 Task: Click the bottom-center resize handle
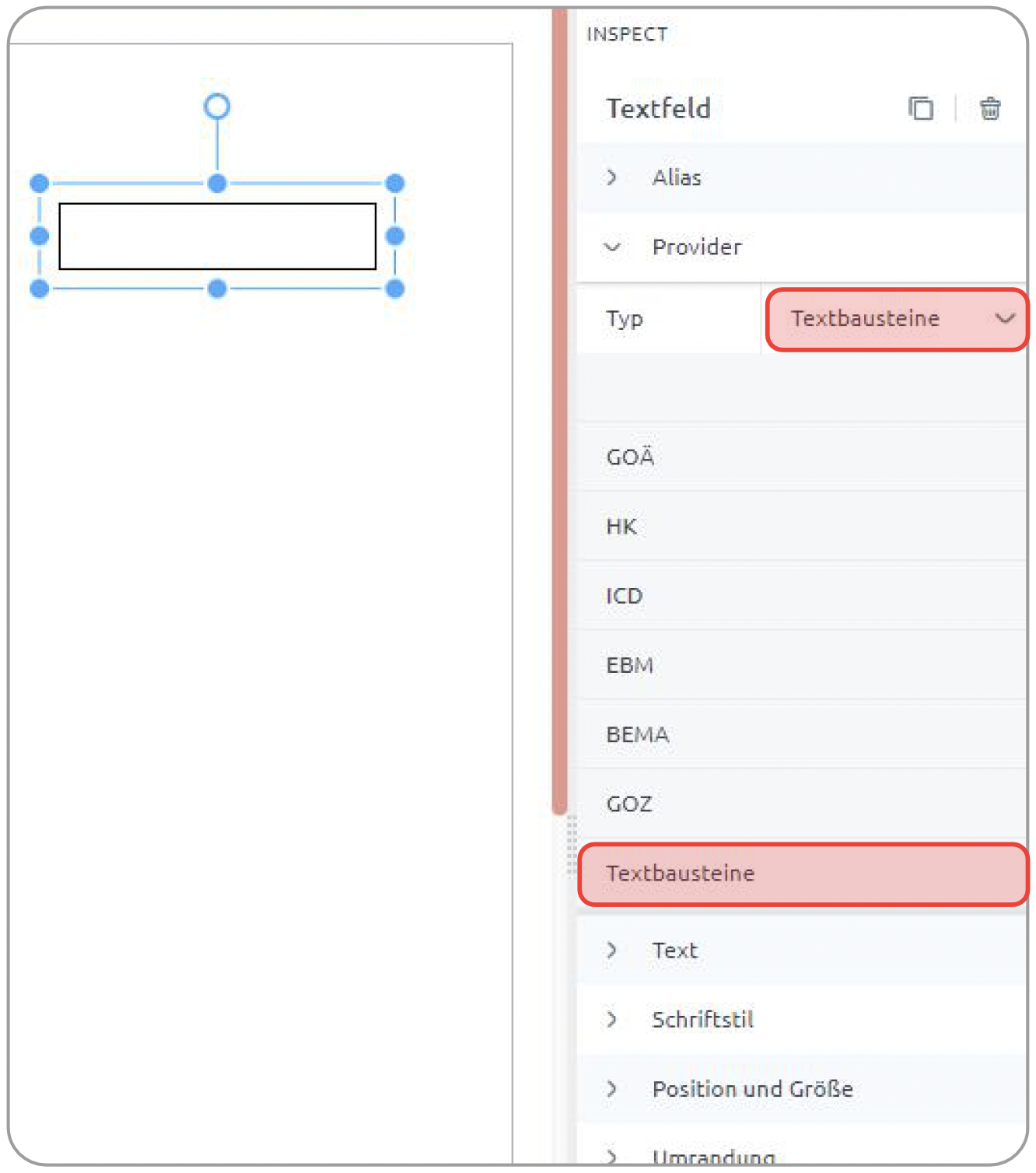[x=217, y=289]
